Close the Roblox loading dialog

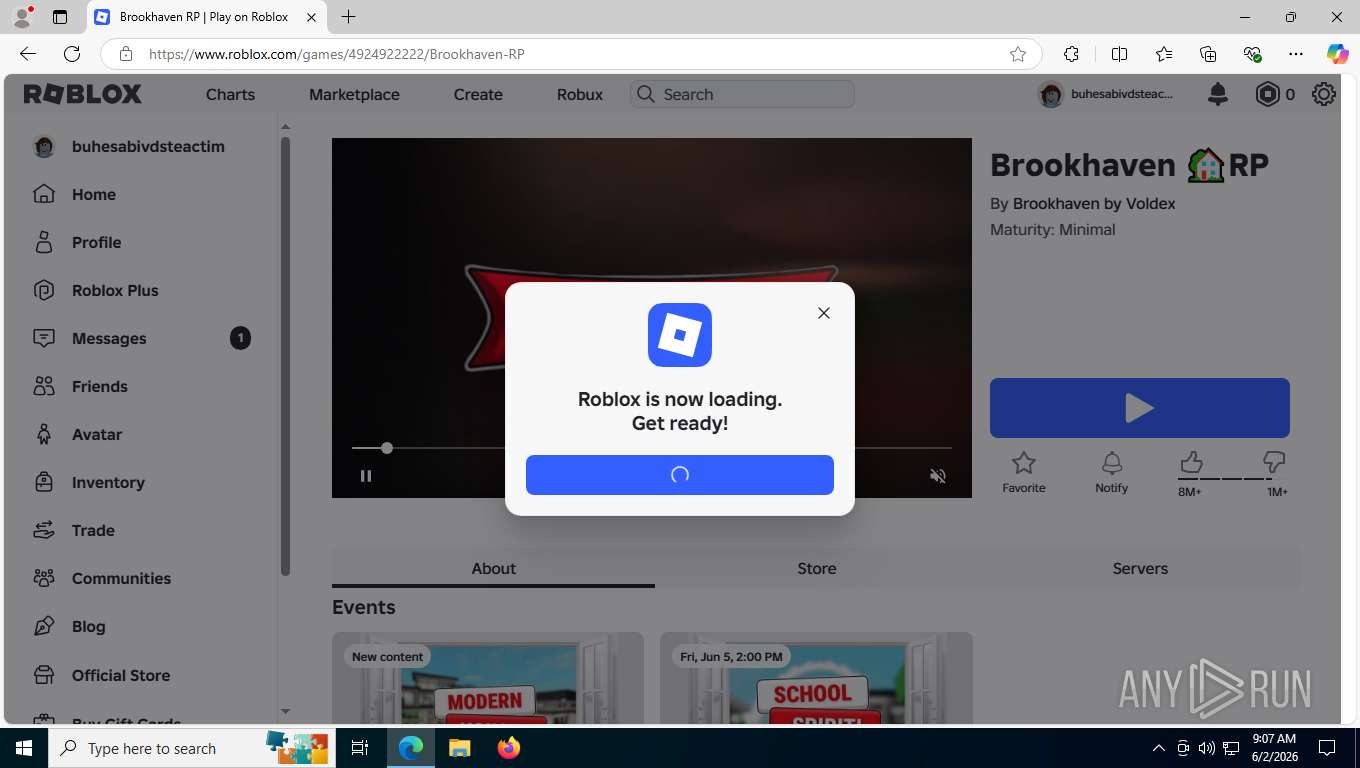[x=824, y=313]
